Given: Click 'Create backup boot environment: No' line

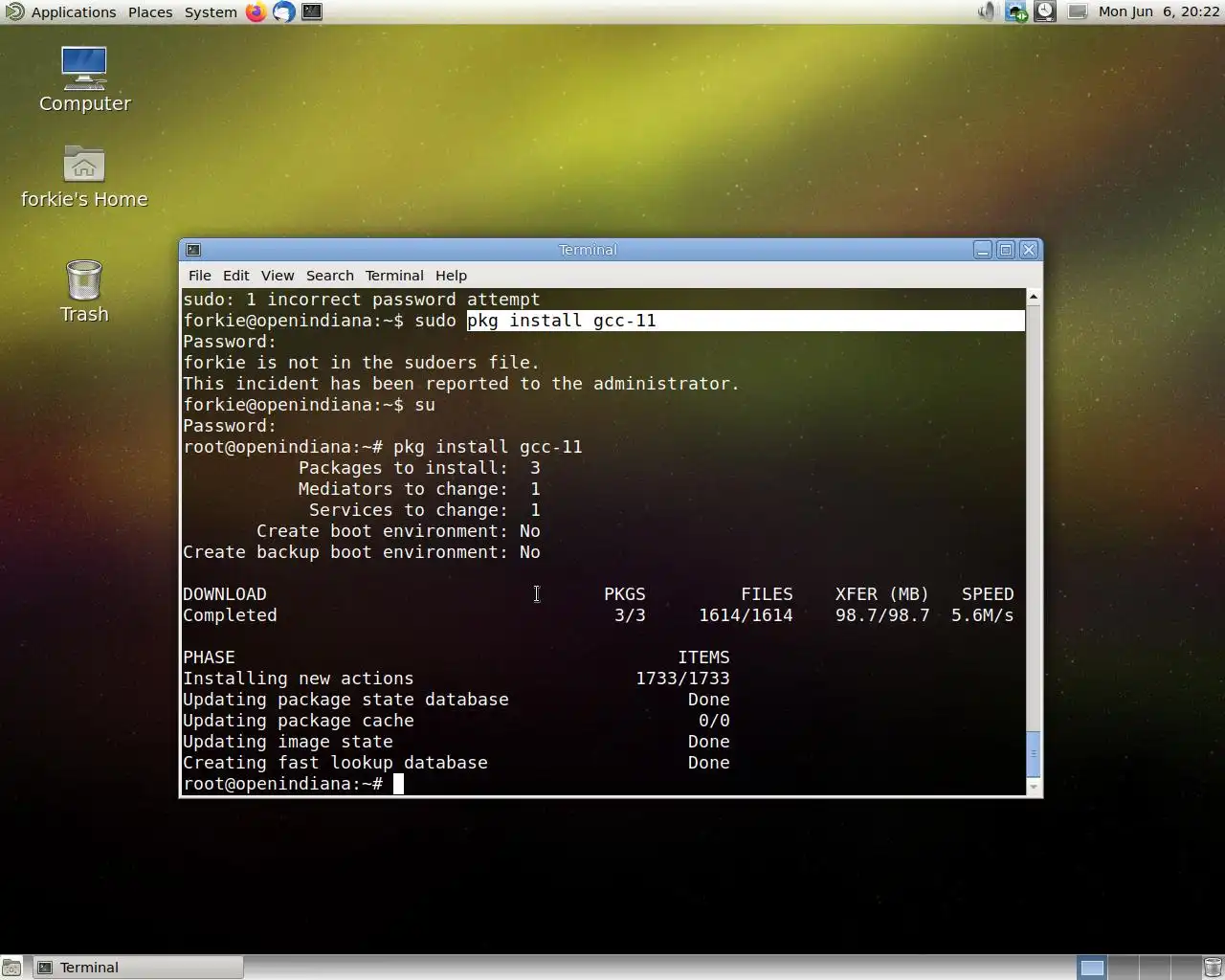Looking at the screenshot, I should click(362, 552).
